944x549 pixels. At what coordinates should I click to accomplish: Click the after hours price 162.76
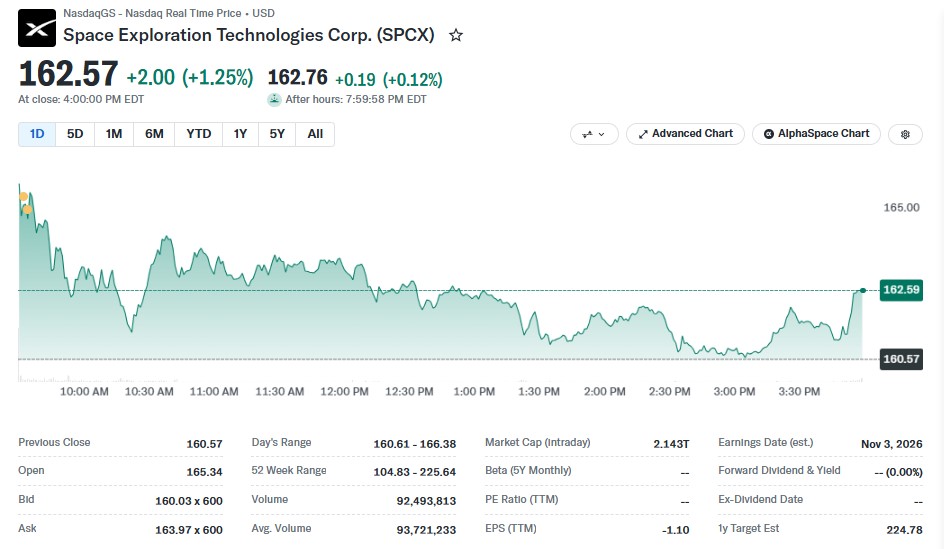(297, 78)
